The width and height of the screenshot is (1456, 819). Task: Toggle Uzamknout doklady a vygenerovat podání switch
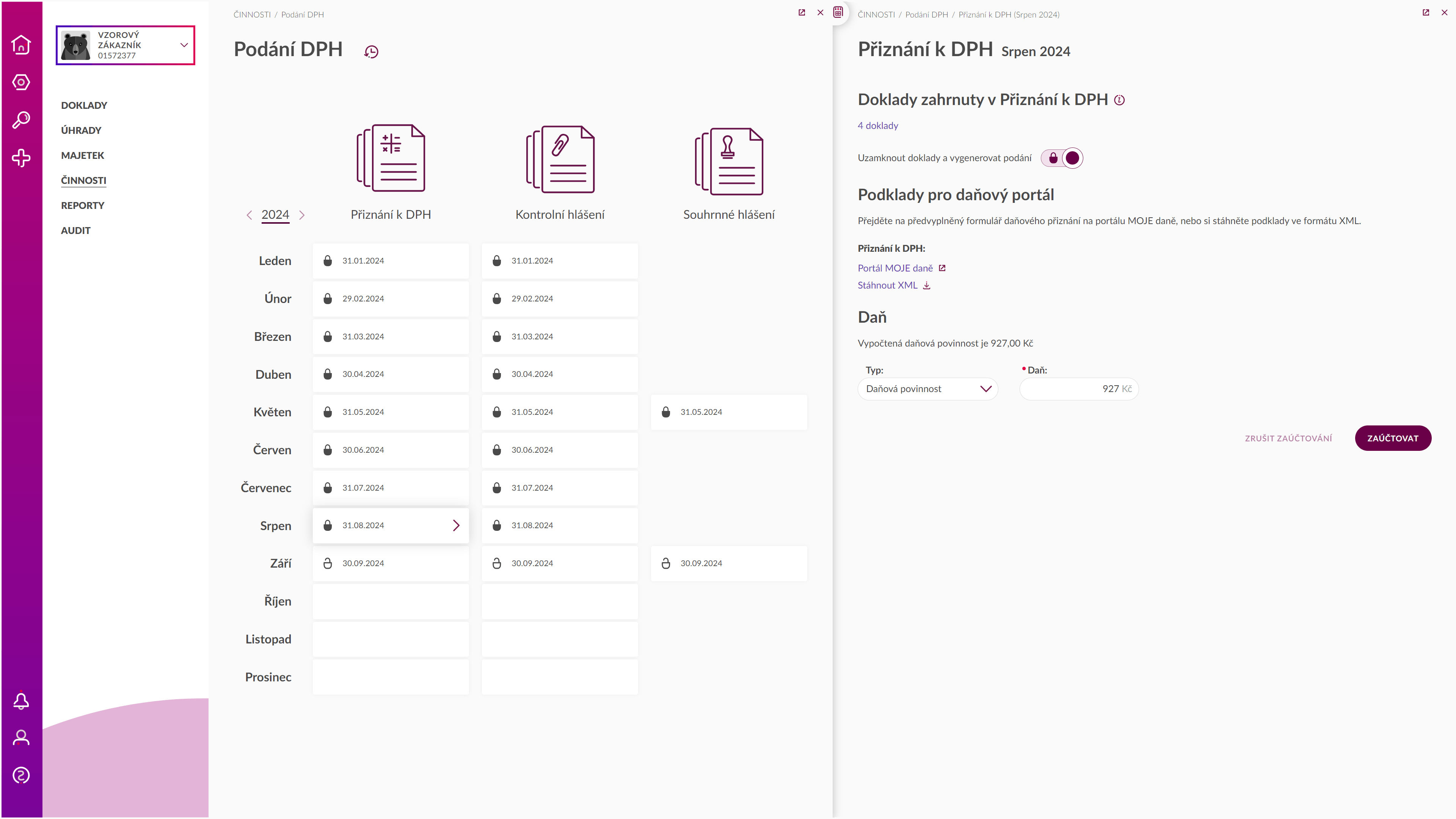(1062, 158)
